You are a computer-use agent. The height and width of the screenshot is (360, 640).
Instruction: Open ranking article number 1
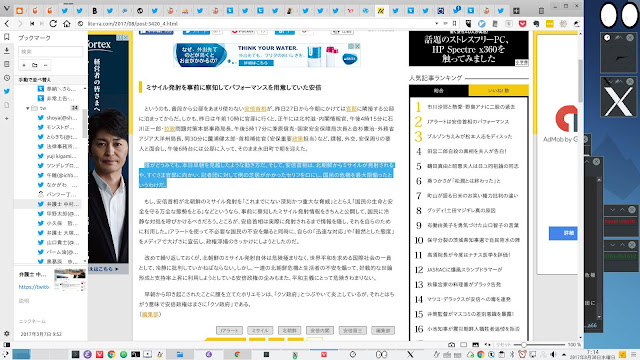click(471, 107)
